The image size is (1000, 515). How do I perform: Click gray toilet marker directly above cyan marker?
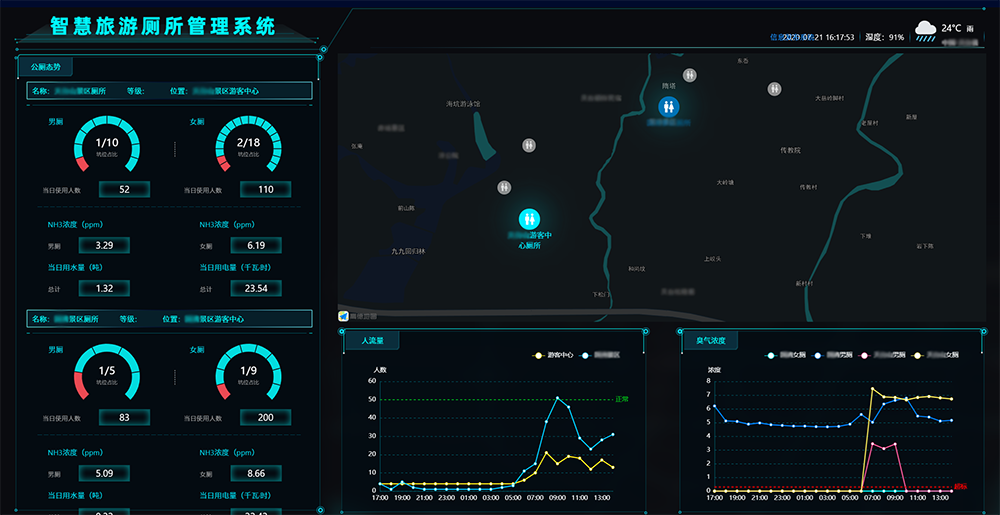[x=504, y=187]
